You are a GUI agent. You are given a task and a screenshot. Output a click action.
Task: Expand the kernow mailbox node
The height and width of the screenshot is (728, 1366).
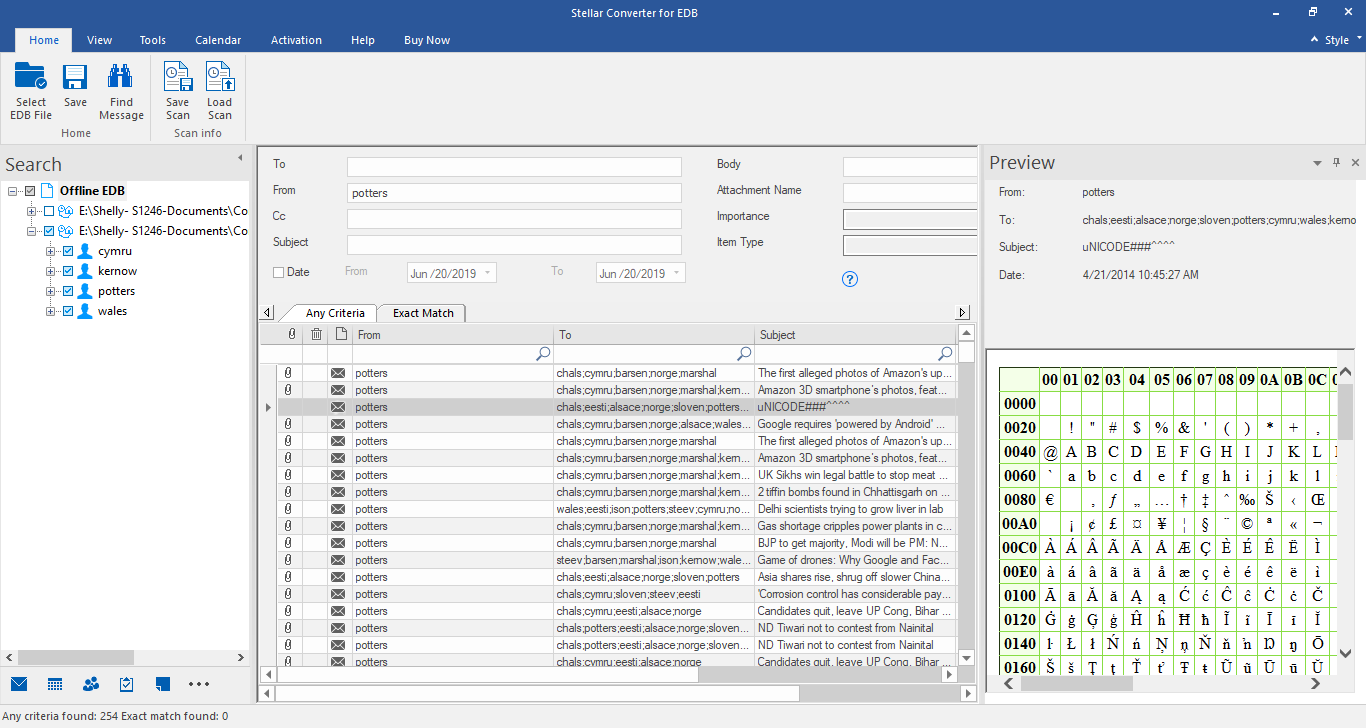(51, 271)
